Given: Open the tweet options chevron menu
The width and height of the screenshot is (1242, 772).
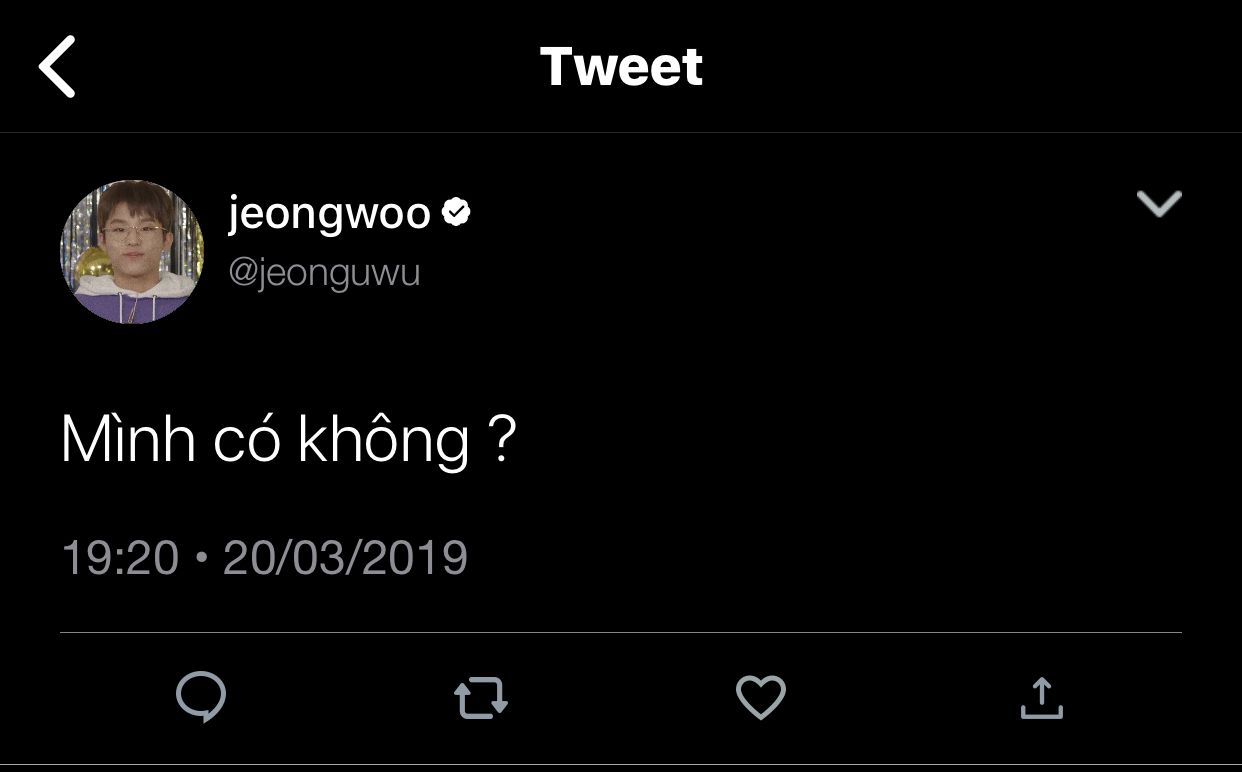Looking at the screenshot, I should [x=1159, y=204].
